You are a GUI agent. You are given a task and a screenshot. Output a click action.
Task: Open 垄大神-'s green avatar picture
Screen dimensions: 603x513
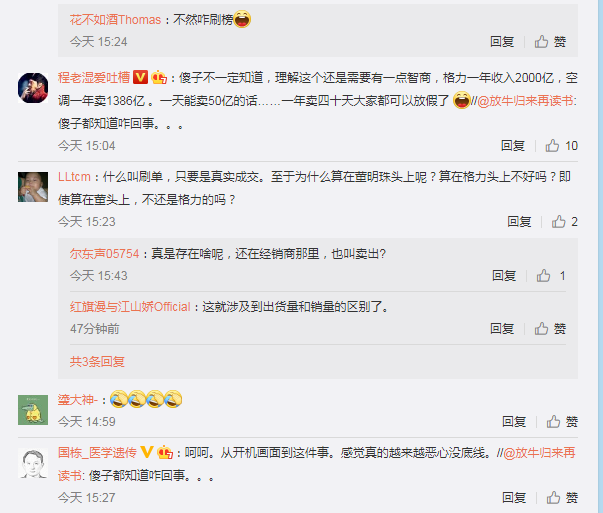[x=33, y=410]
